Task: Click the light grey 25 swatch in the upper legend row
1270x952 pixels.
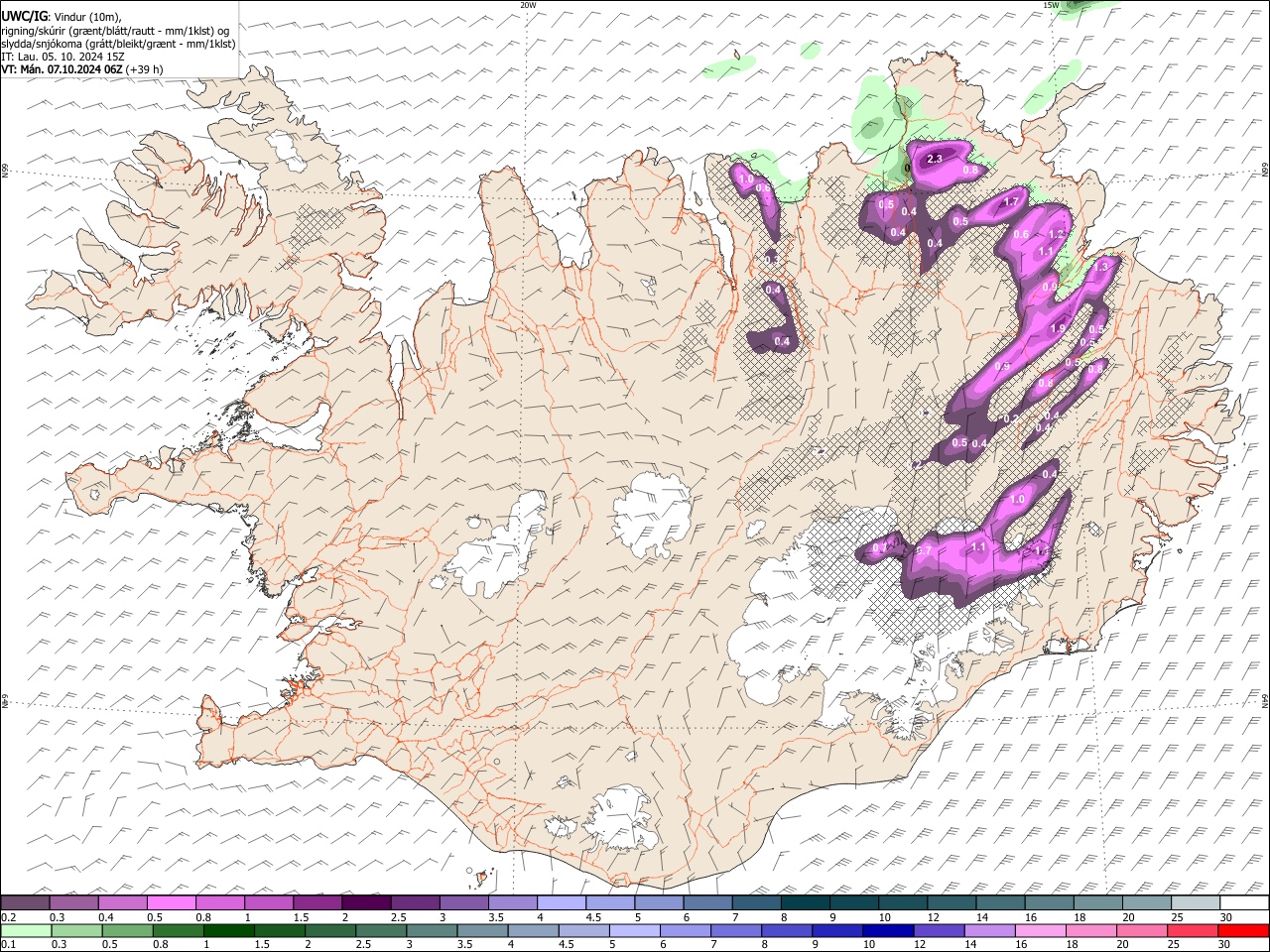Action: point(1195,902)
